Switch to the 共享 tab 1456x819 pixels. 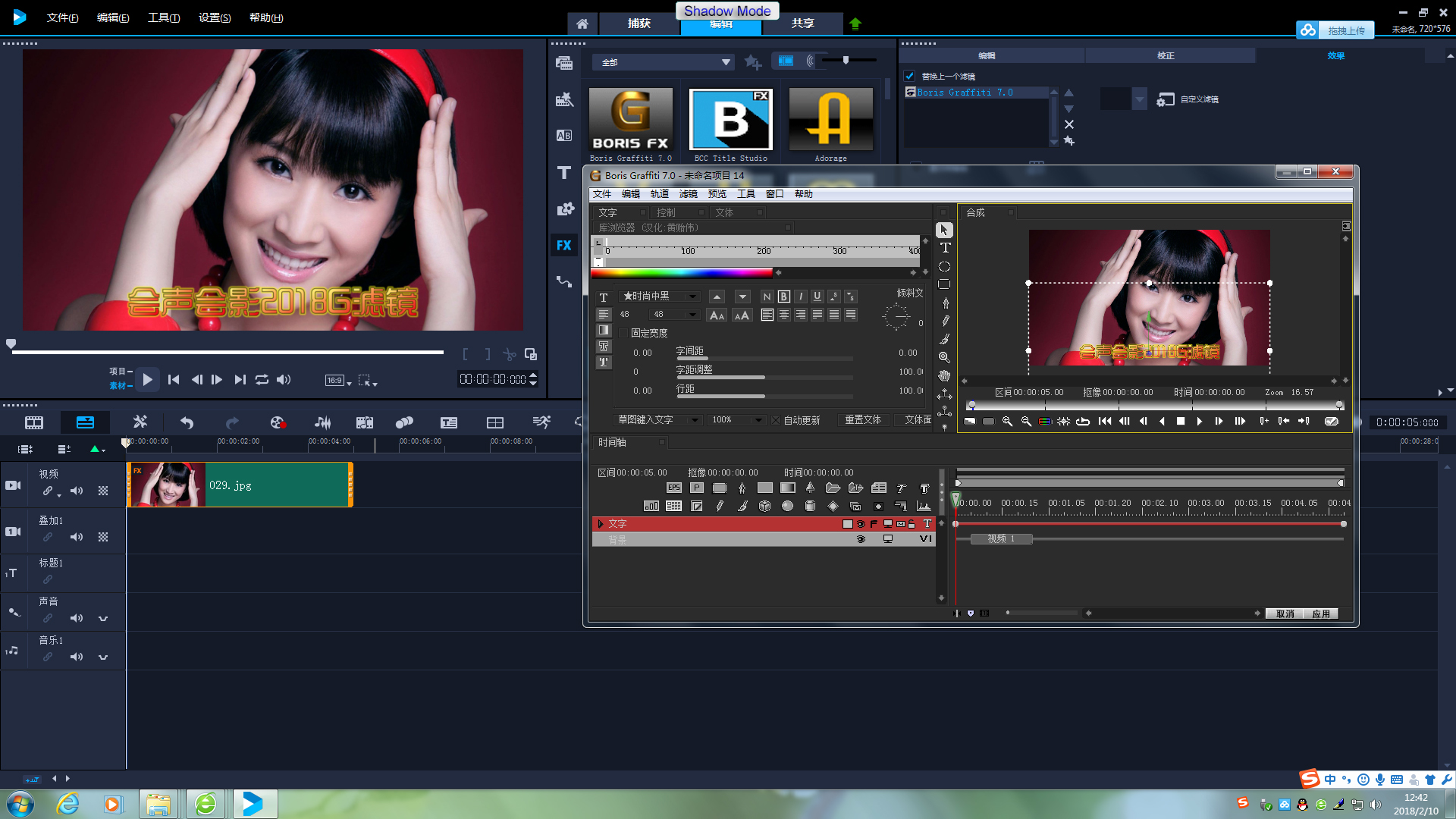pyautogui.click(x=803, y=24)
